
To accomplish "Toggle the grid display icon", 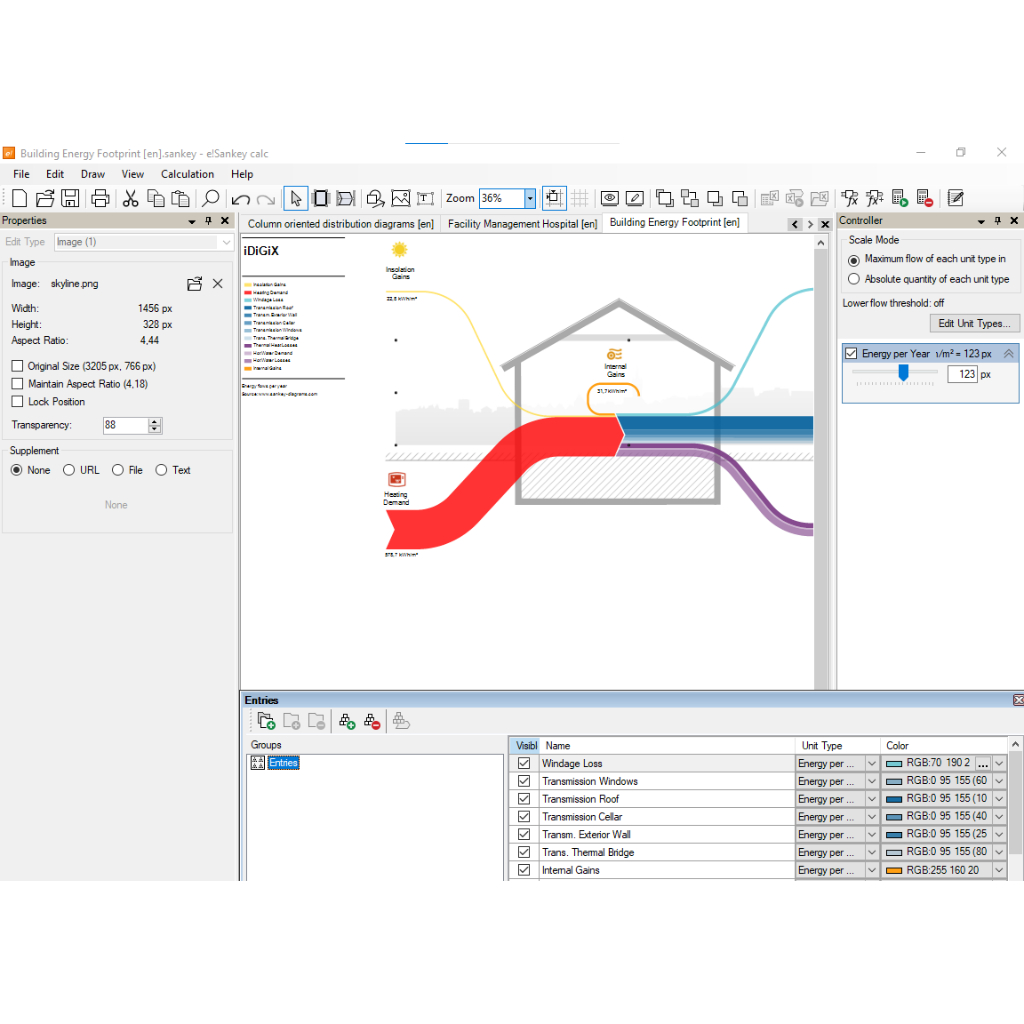I will (x=580, y=198).
